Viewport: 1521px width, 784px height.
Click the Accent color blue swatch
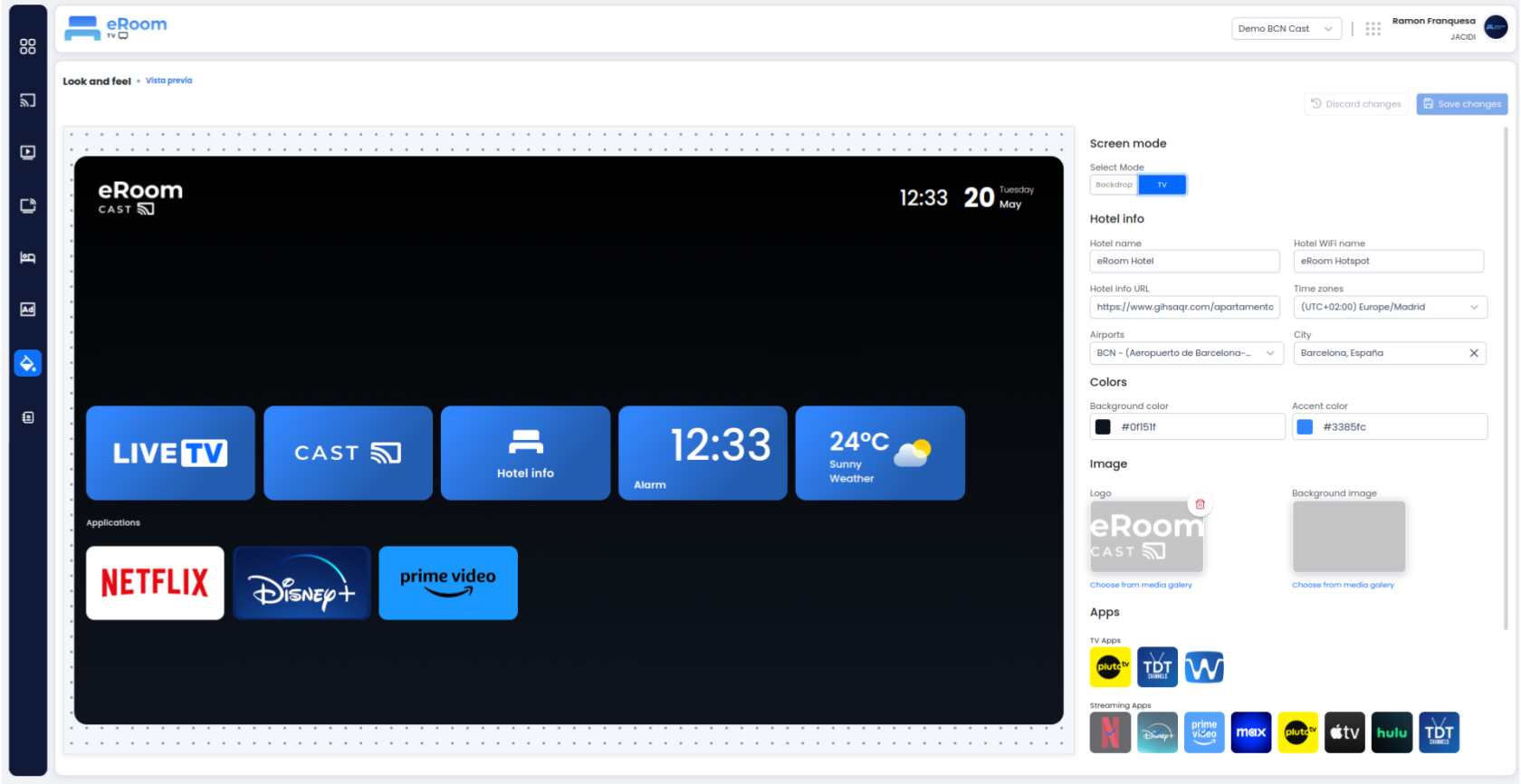pos(1305,427)
